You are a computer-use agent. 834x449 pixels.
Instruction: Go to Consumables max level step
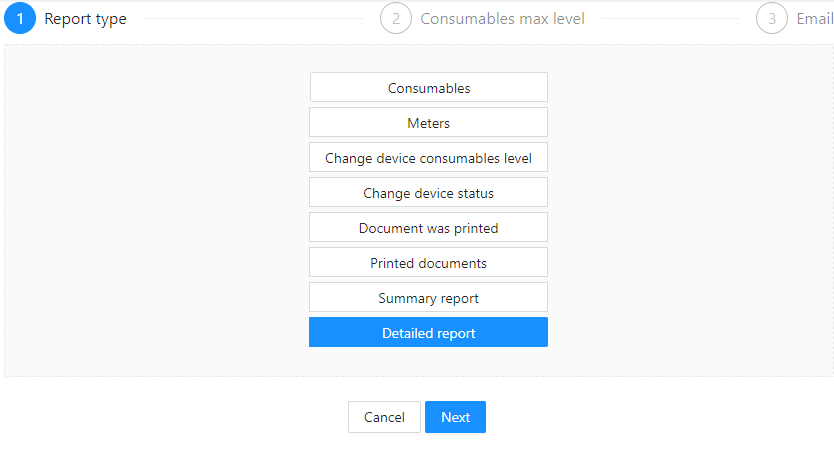502,19
